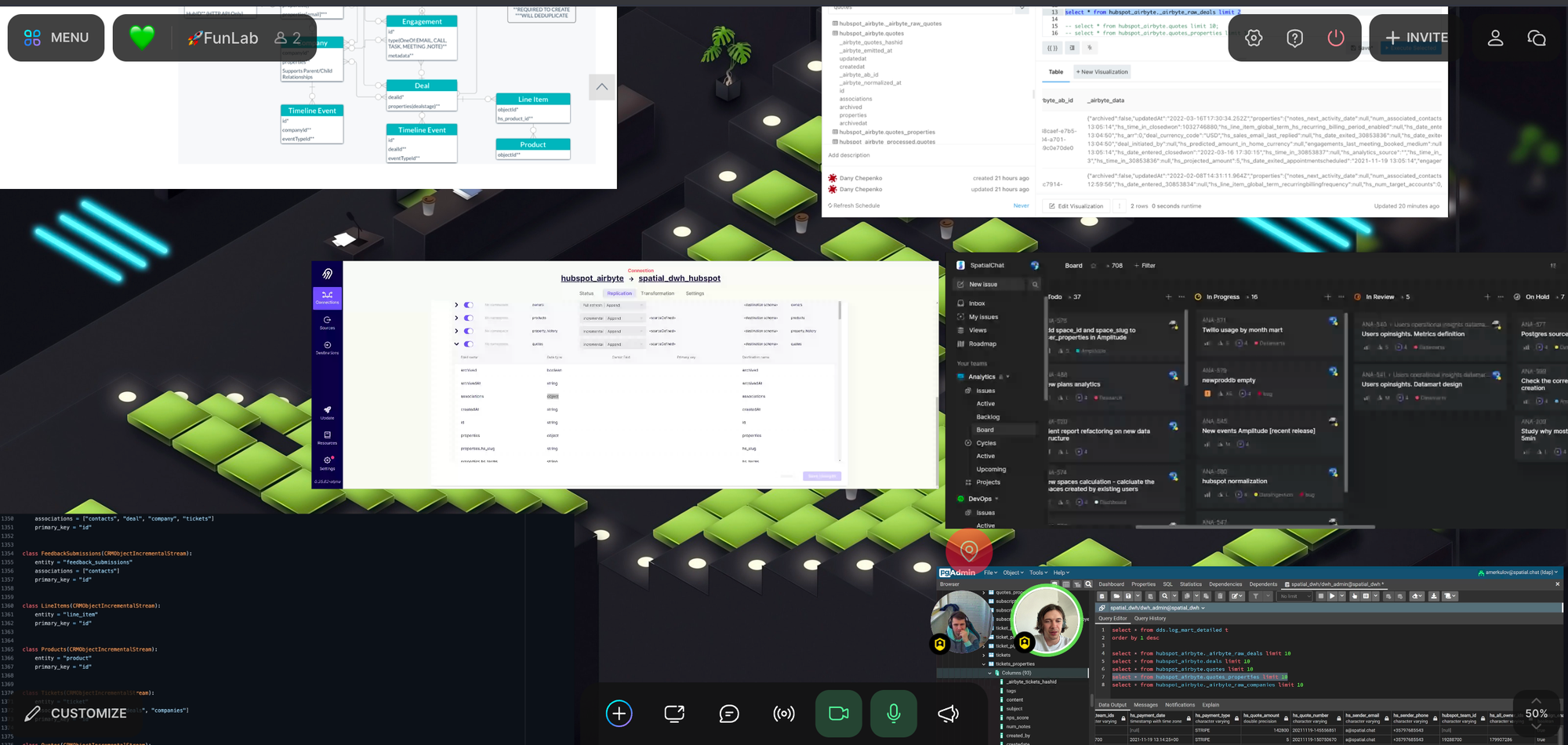
Task: Expand the products stream row
Action: tap(456, 318)
